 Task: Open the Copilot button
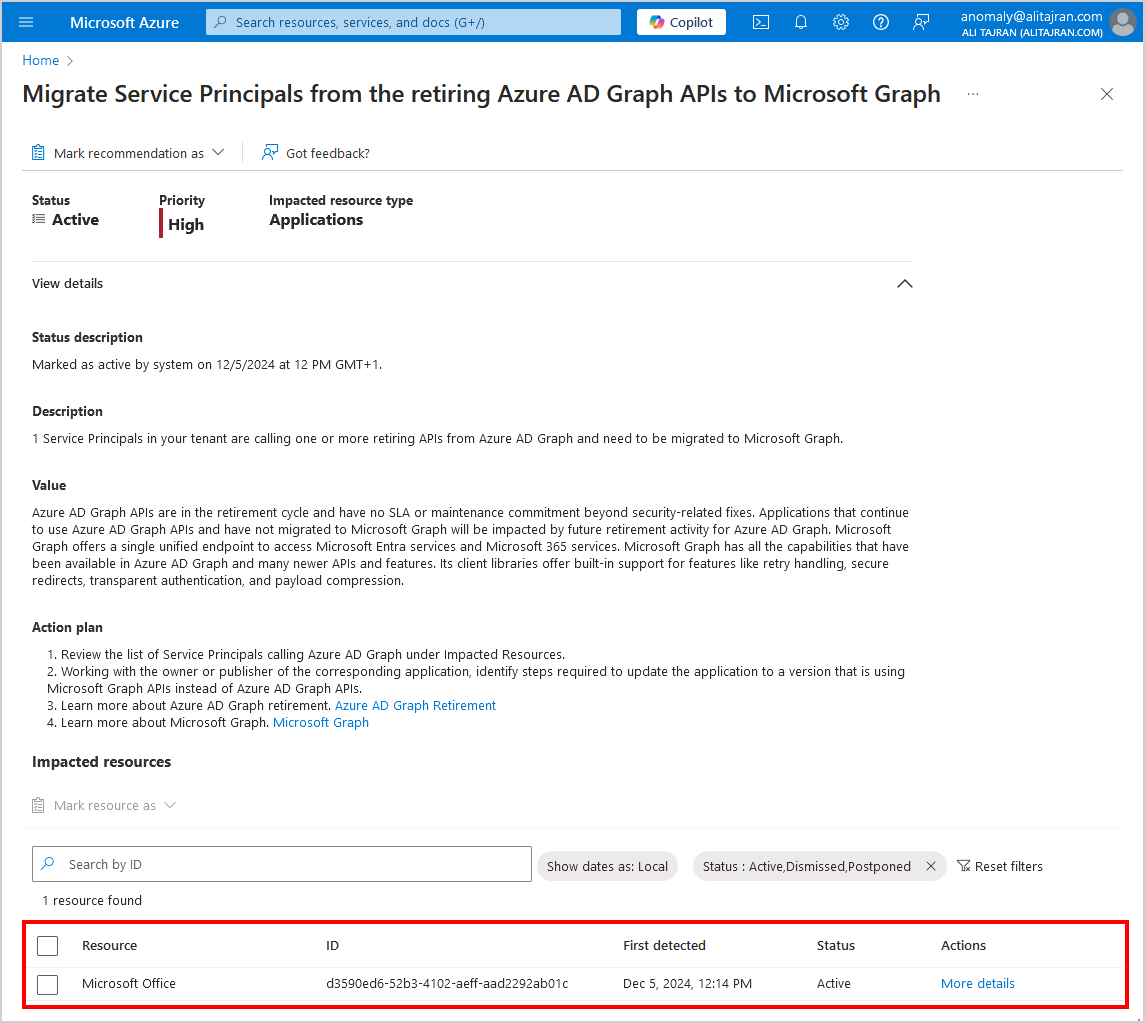point(681,22)
